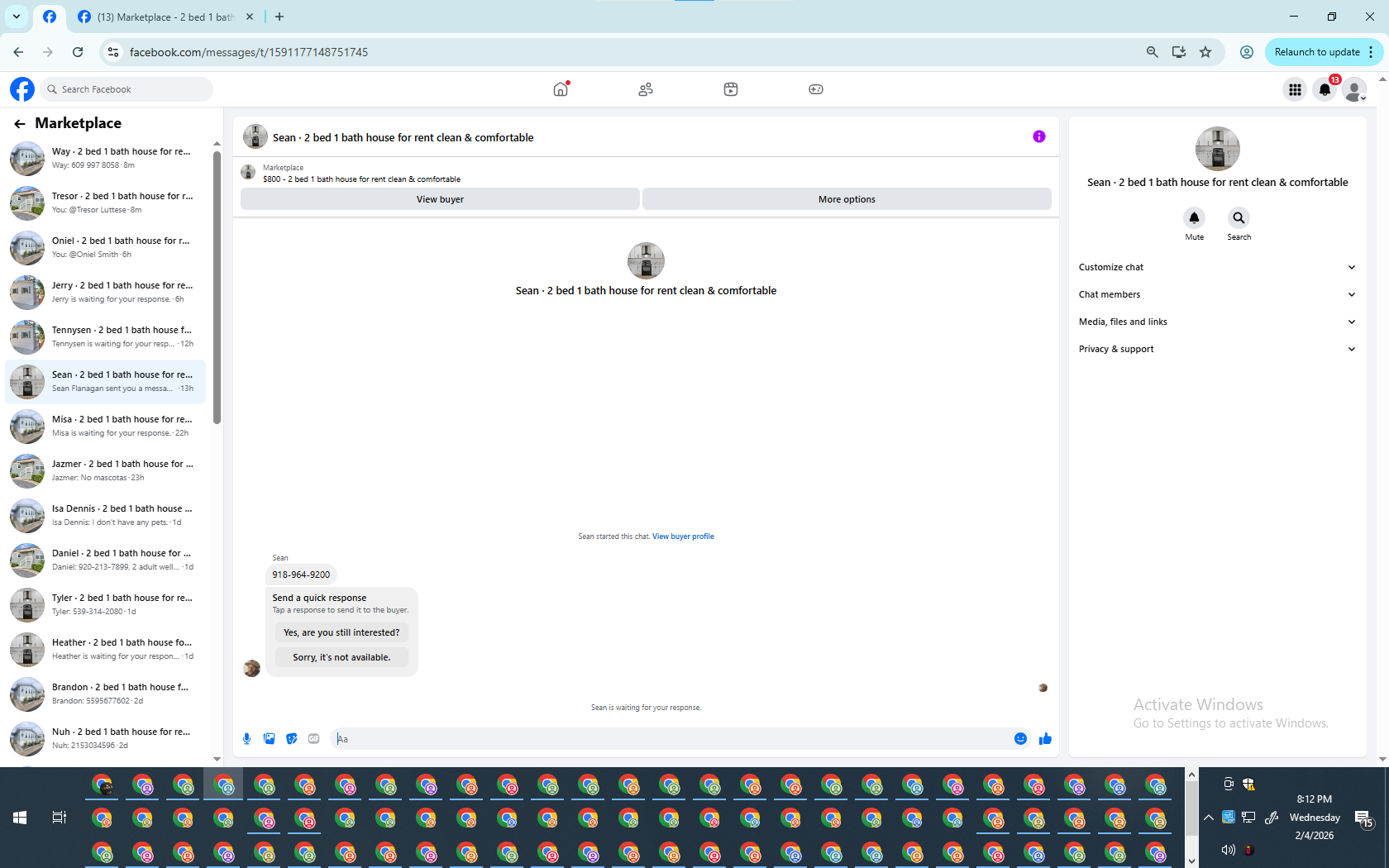This screenshot has height=868, width=1389.
Task: Open Tresor conversation in chat list
Action: [x=106, y=203]
